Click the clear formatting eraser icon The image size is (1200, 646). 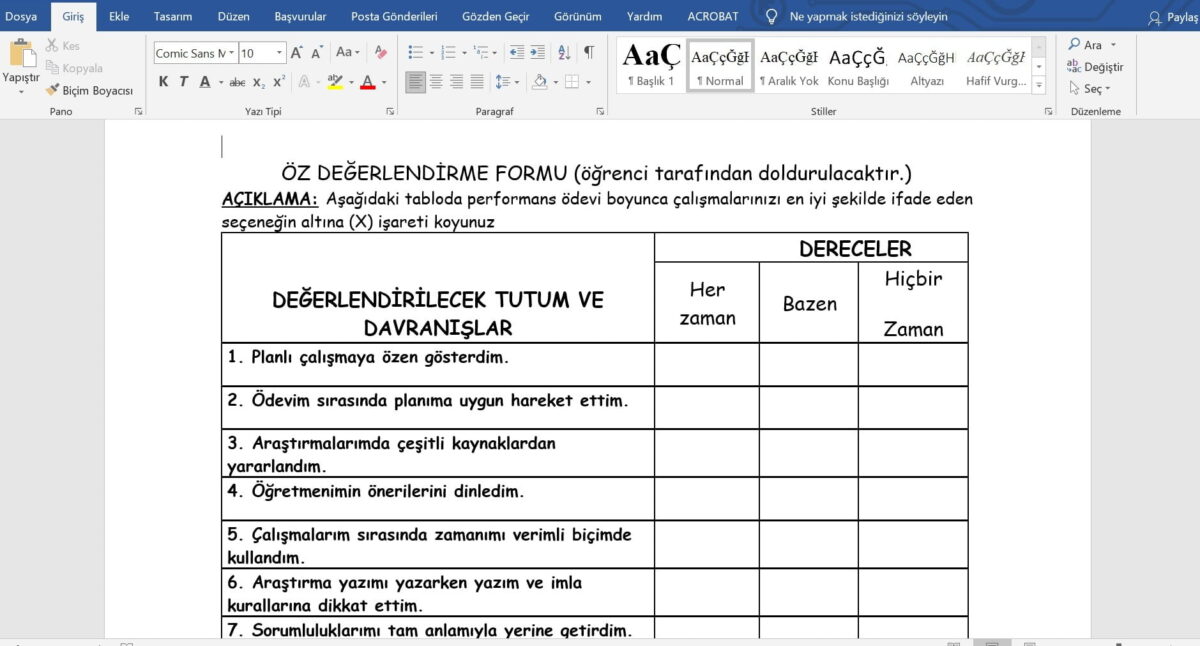pos(380,52)
